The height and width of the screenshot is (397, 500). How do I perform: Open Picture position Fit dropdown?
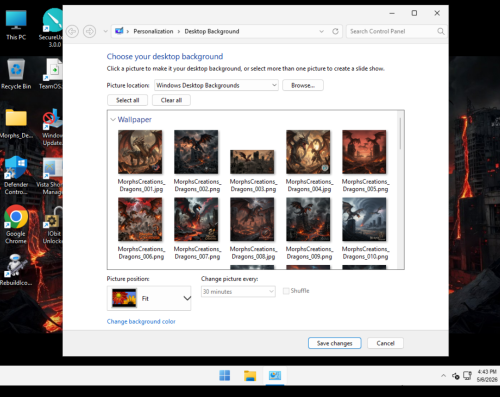tap(149, 298)
